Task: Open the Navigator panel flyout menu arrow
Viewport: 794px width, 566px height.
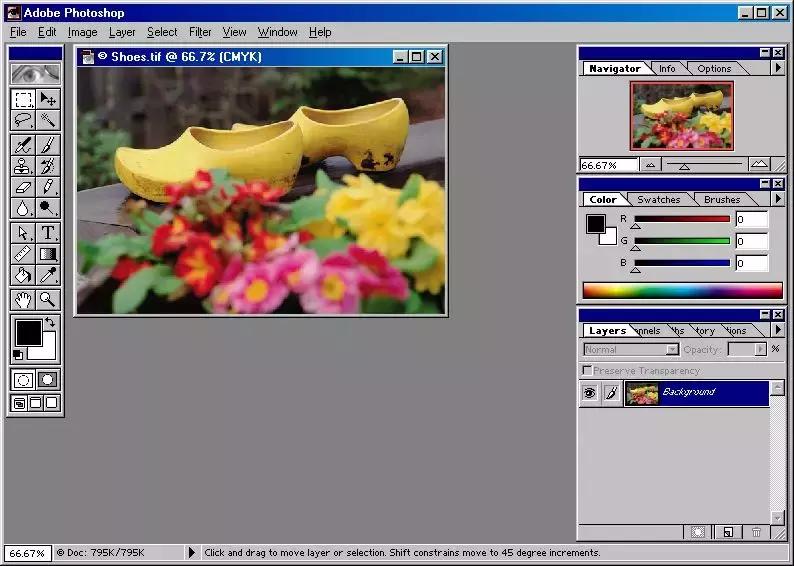Action: coord(778,68)
